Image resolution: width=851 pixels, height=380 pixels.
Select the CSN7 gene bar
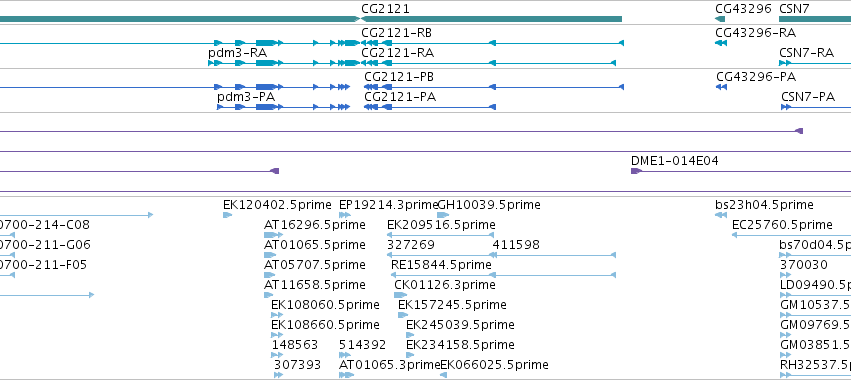tap(815, 19)
